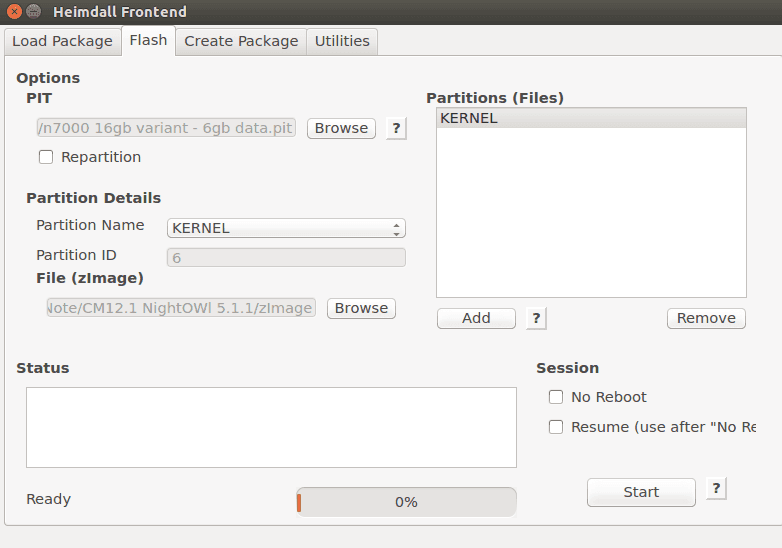
Task: Browse for the zImage file
Action: click(361, 308)
